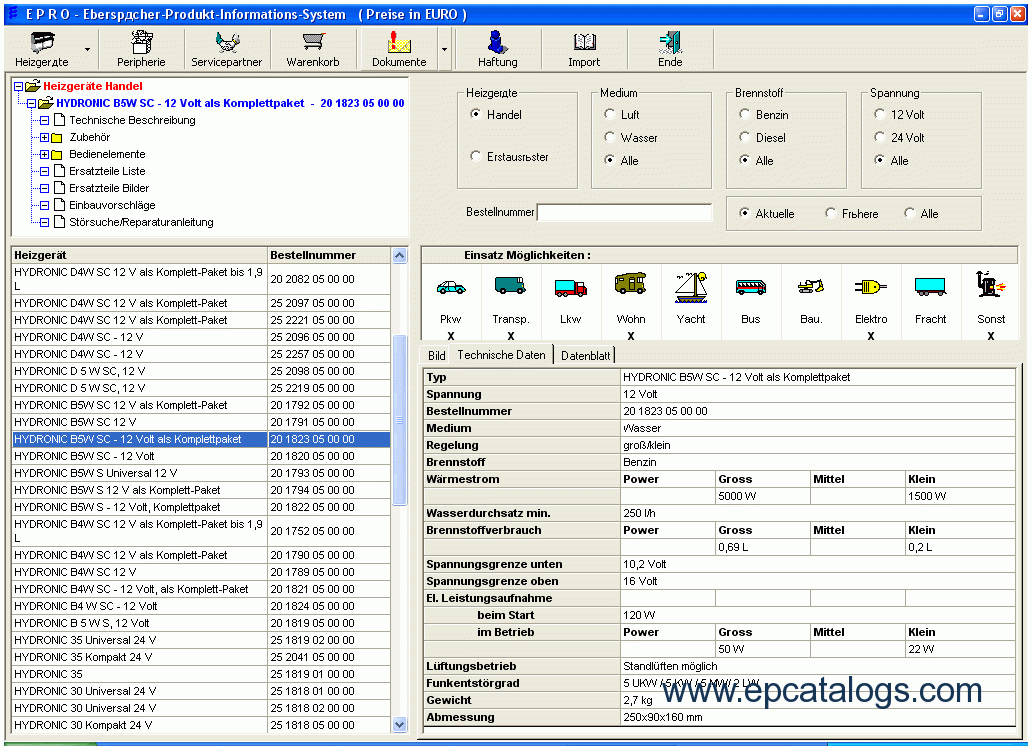This screenshot has width=1032, height=746.
Task: Select the Lkw truck application icon
Action: (571, 288)
